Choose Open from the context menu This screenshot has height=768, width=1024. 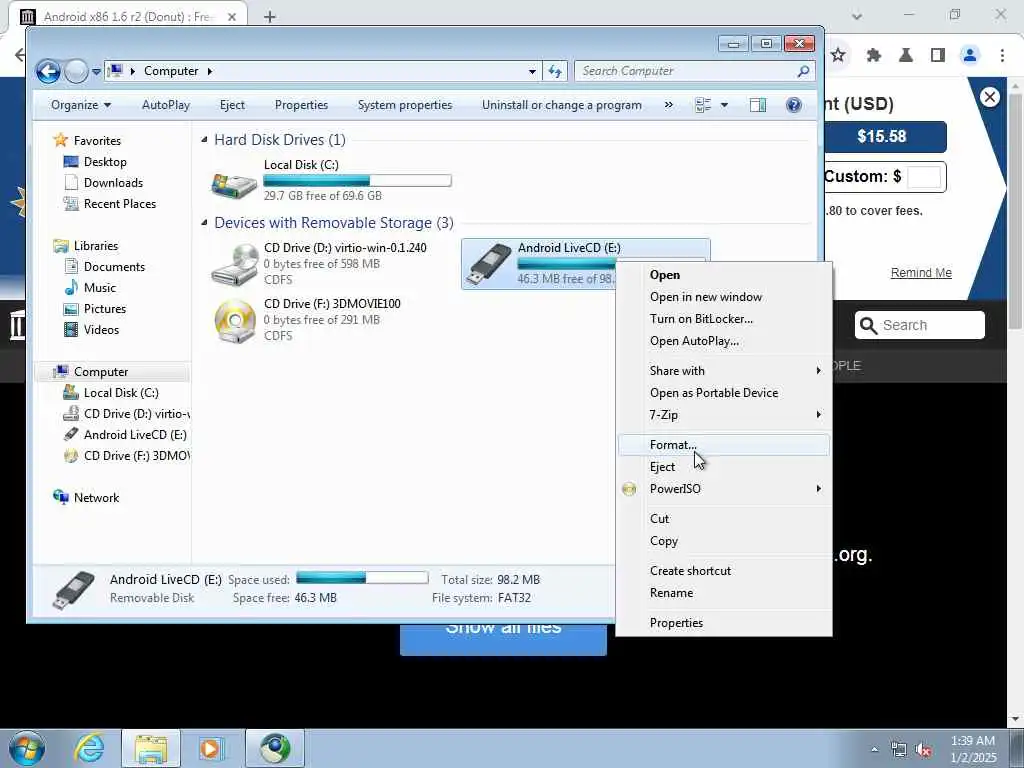pos(664,275)
